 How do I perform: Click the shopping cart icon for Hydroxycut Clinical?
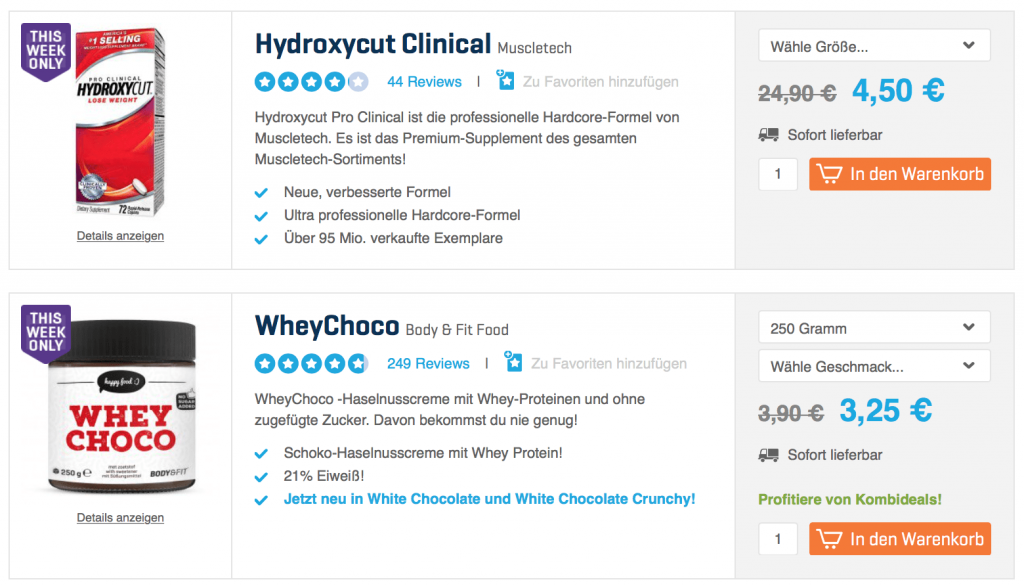click(x=830, y=173)
